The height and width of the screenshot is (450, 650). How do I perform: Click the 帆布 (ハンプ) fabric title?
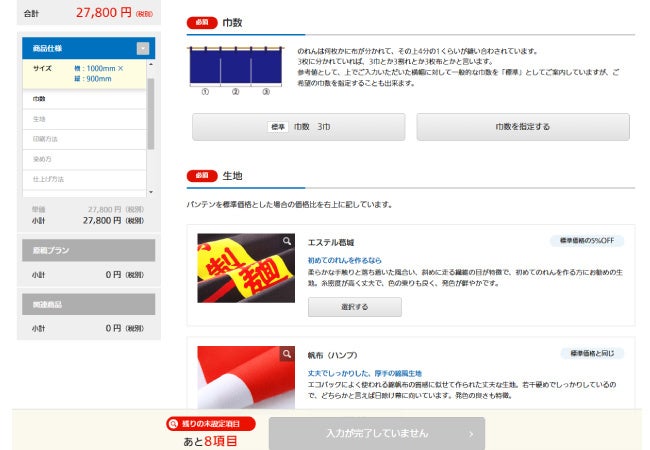(x=332, y=356)
